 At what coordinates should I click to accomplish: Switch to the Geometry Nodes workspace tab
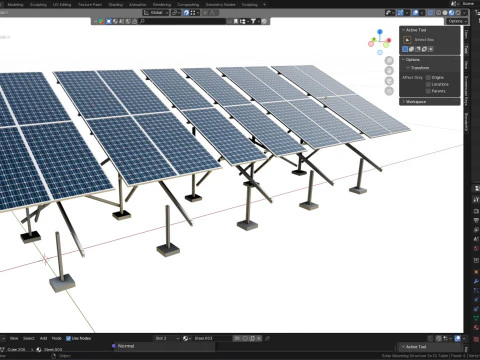click(x=220, y=5)
